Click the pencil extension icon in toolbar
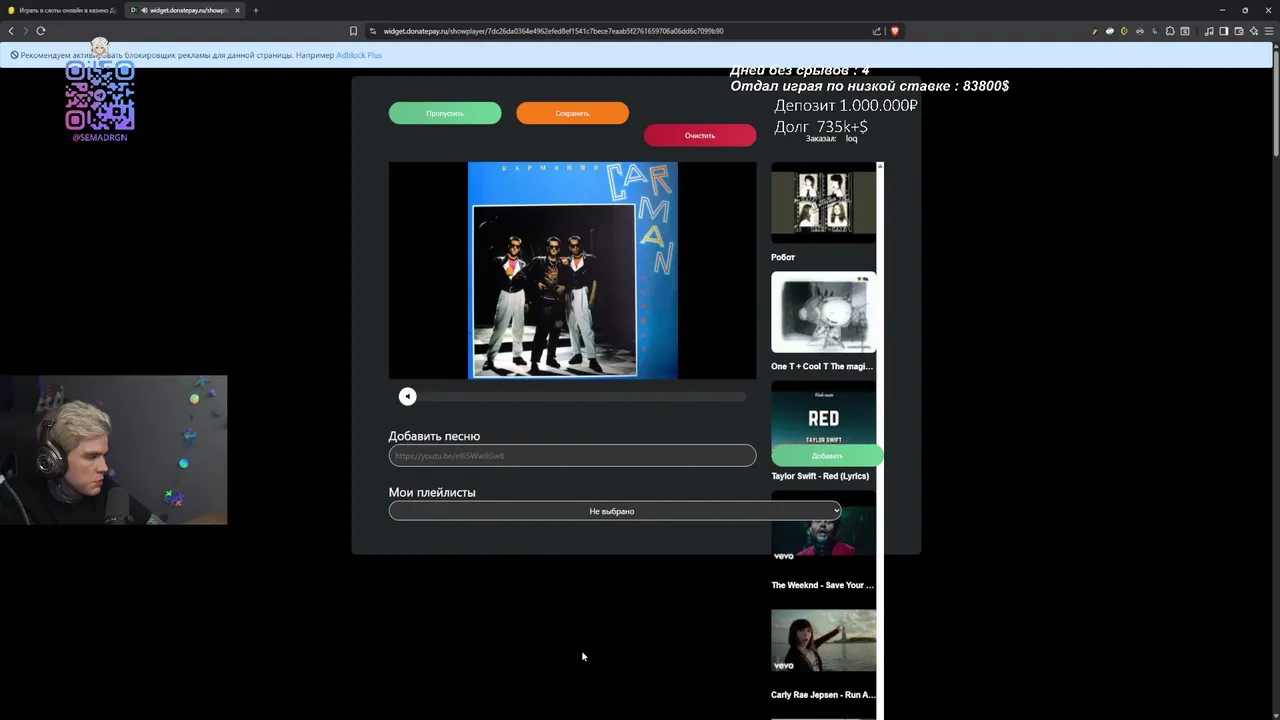The width and height of the screenshot is (1280, 720). (x=1095, y=31)
